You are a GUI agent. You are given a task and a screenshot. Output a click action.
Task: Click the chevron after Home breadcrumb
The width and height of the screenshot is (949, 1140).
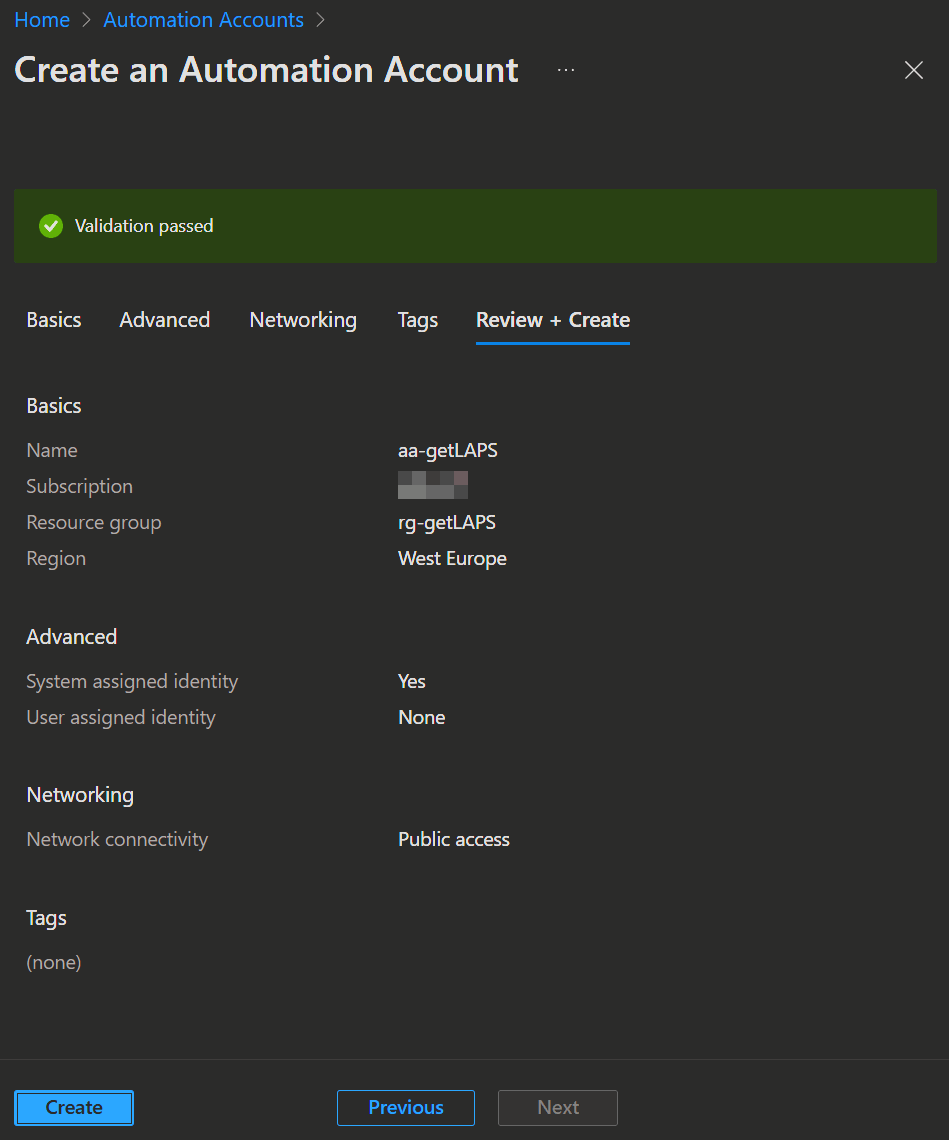coord(86,20)
